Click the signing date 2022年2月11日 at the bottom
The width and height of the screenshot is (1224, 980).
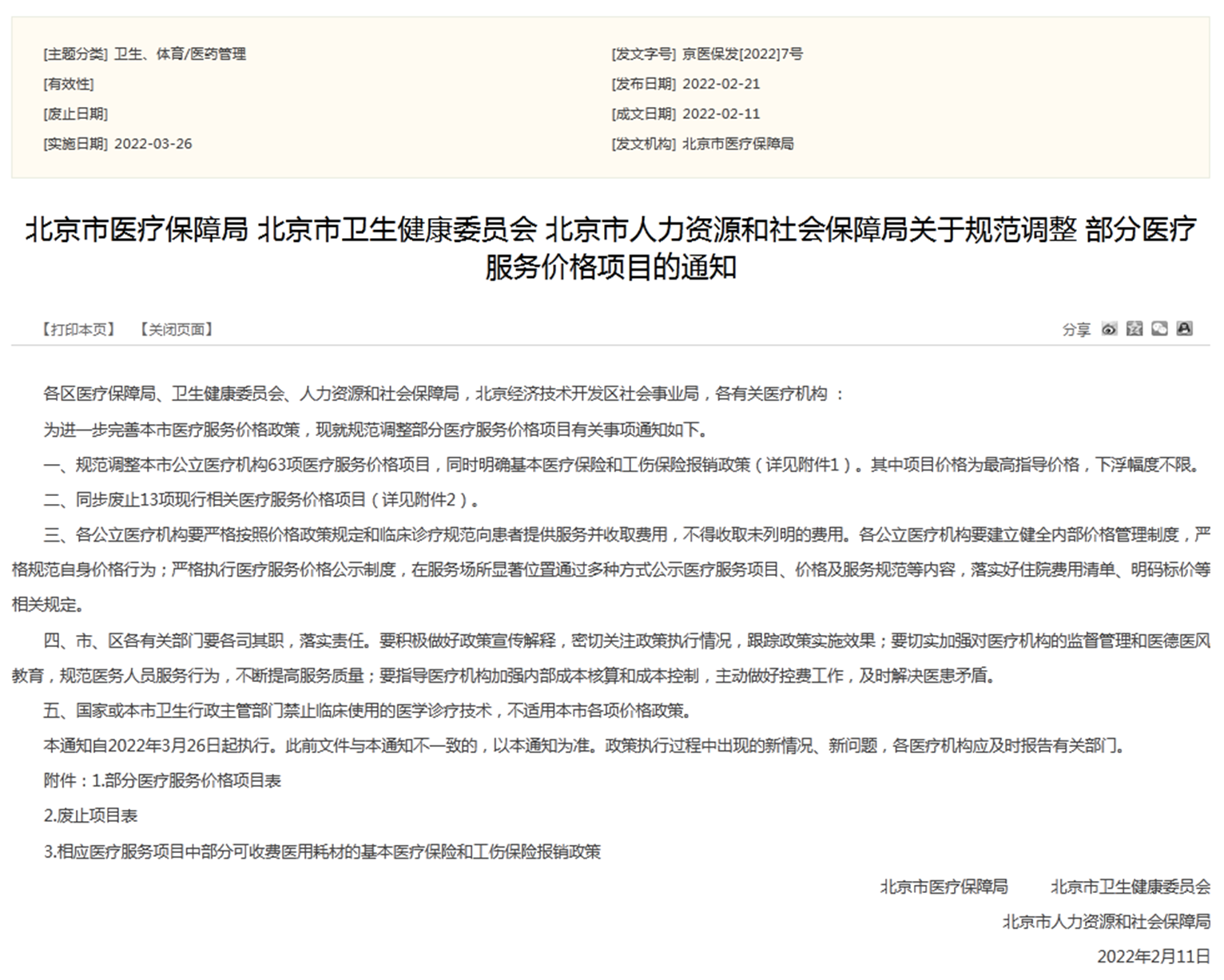click(x=1154, y=957)
